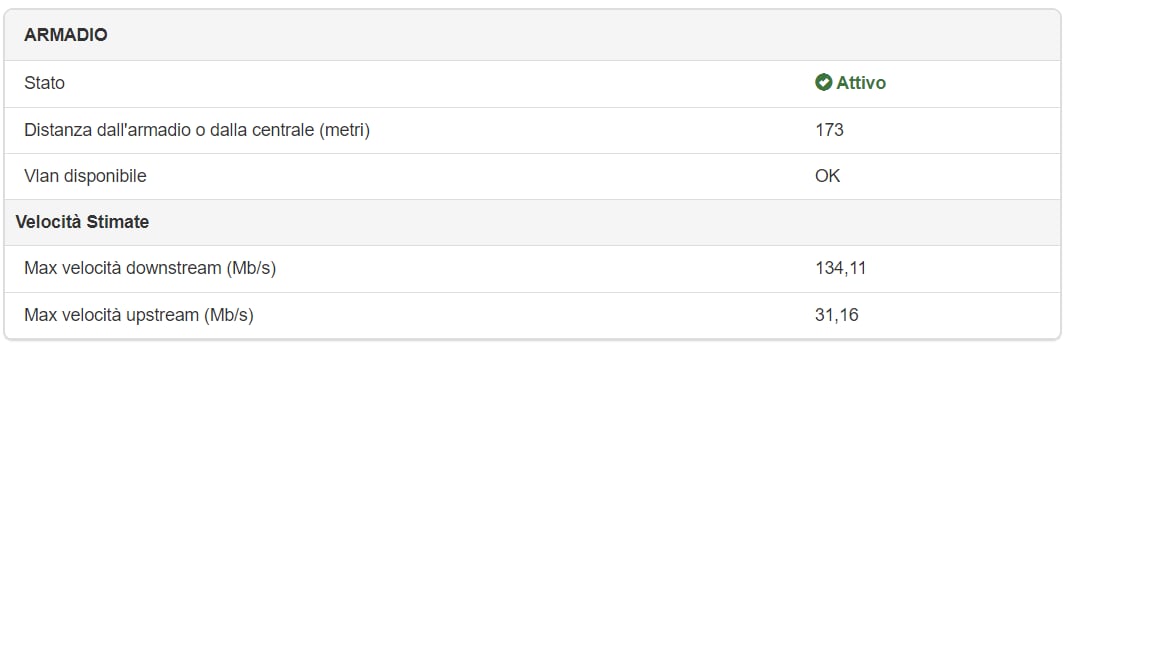Click the Vlan disponibile label

[85, 176]
